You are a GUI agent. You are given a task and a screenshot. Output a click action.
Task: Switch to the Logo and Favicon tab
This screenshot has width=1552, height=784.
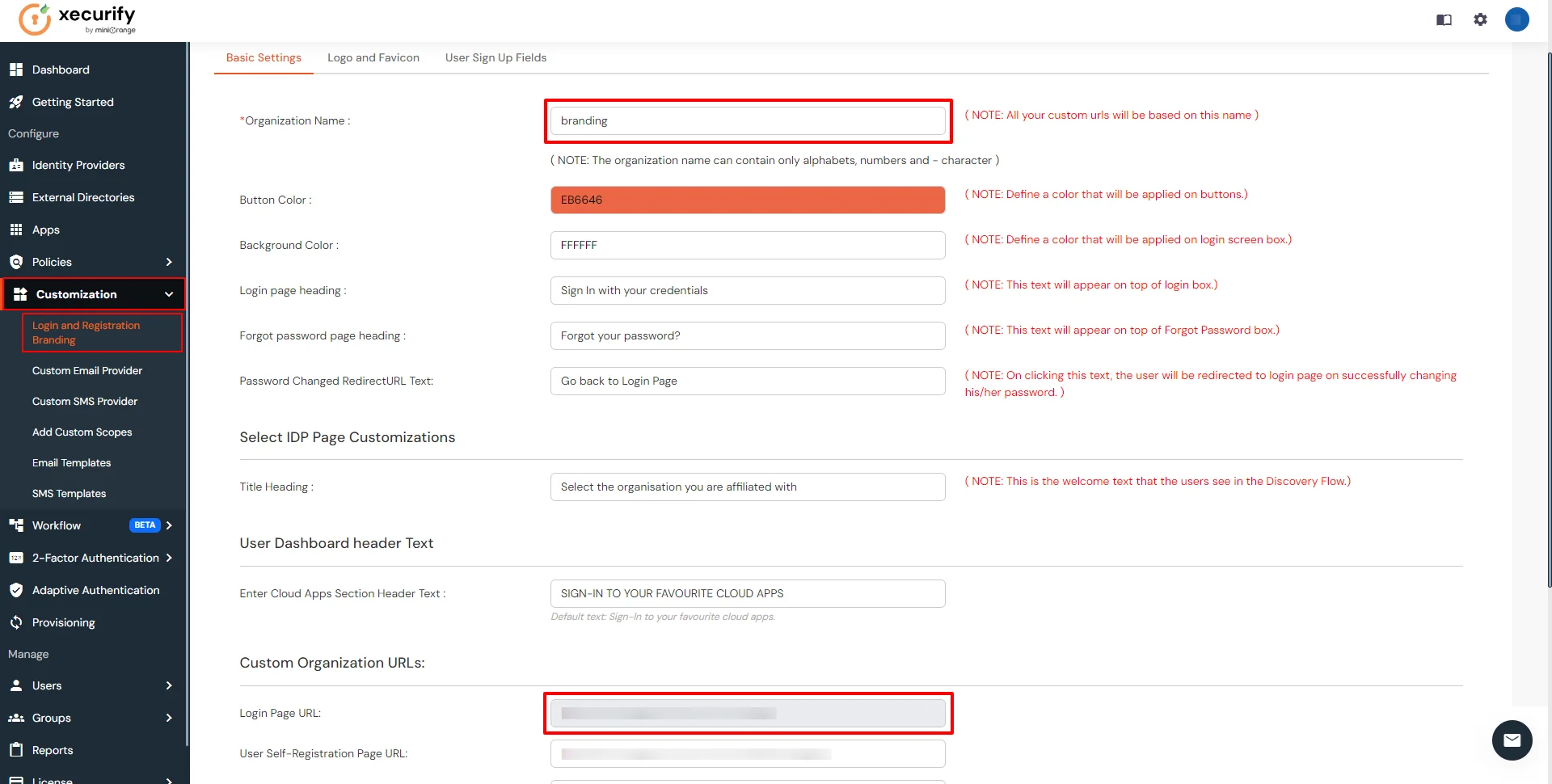point(373,57)
